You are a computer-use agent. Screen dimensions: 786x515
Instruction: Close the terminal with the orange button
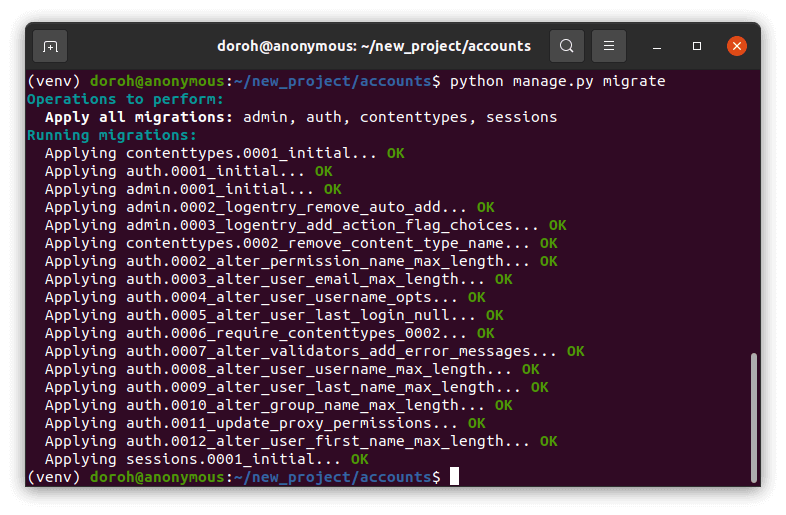click(737, 46)
